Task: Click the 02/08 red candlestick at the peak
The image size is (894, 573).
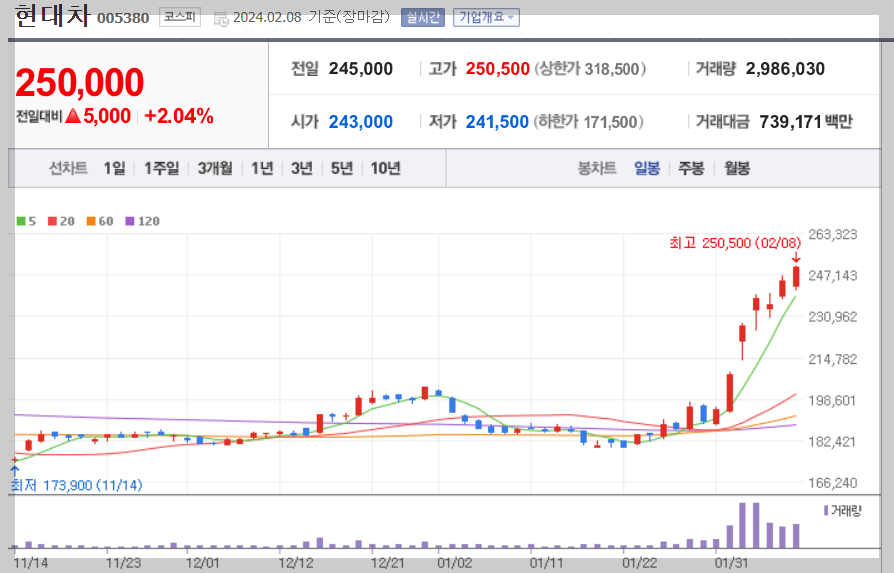Action: tap(796, 277)
